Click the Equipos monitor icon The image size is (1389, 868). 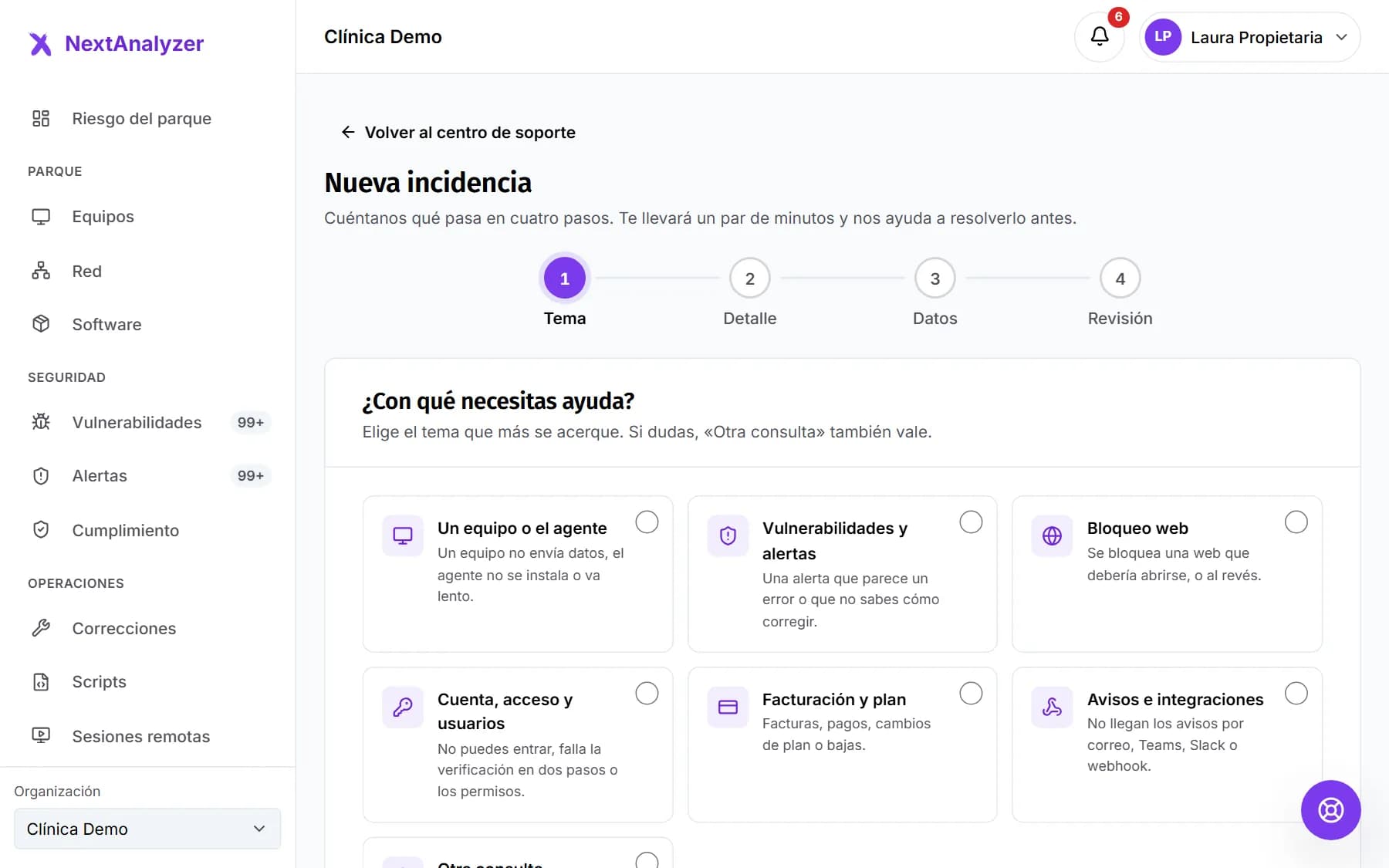[41, 217]
